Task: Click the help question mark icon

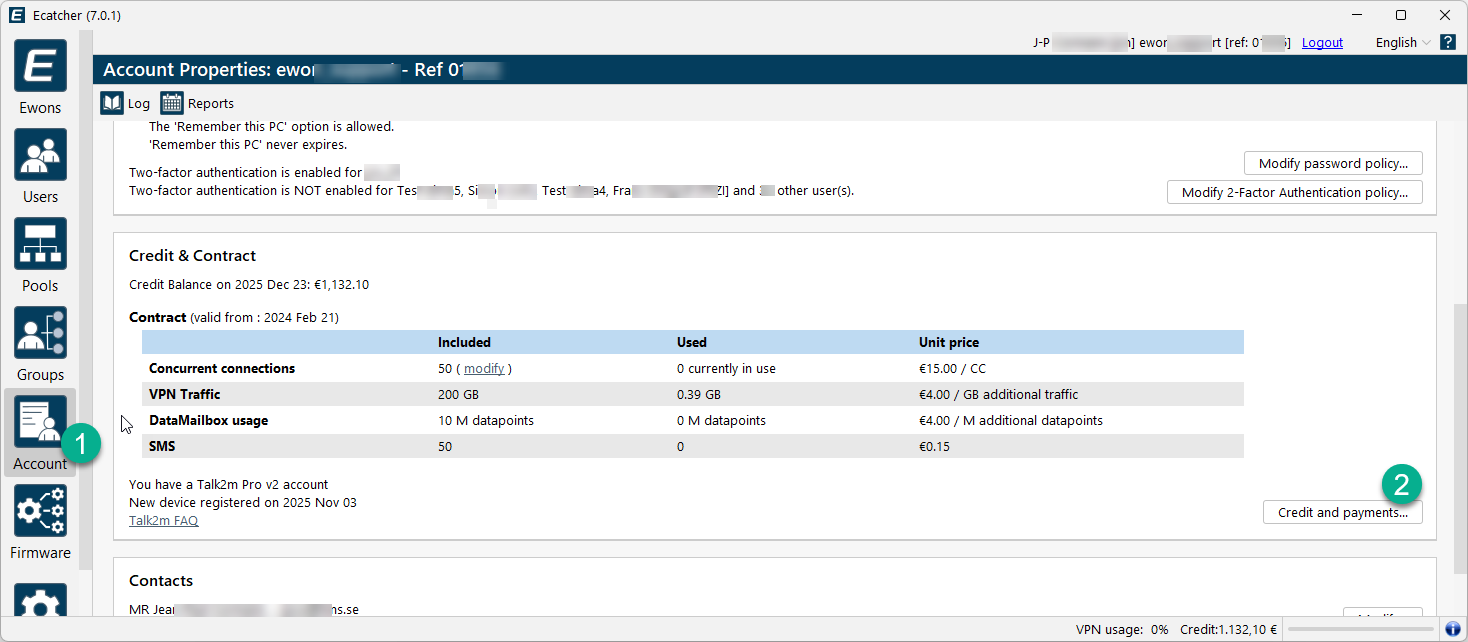Action: (x=1447, y=42)
